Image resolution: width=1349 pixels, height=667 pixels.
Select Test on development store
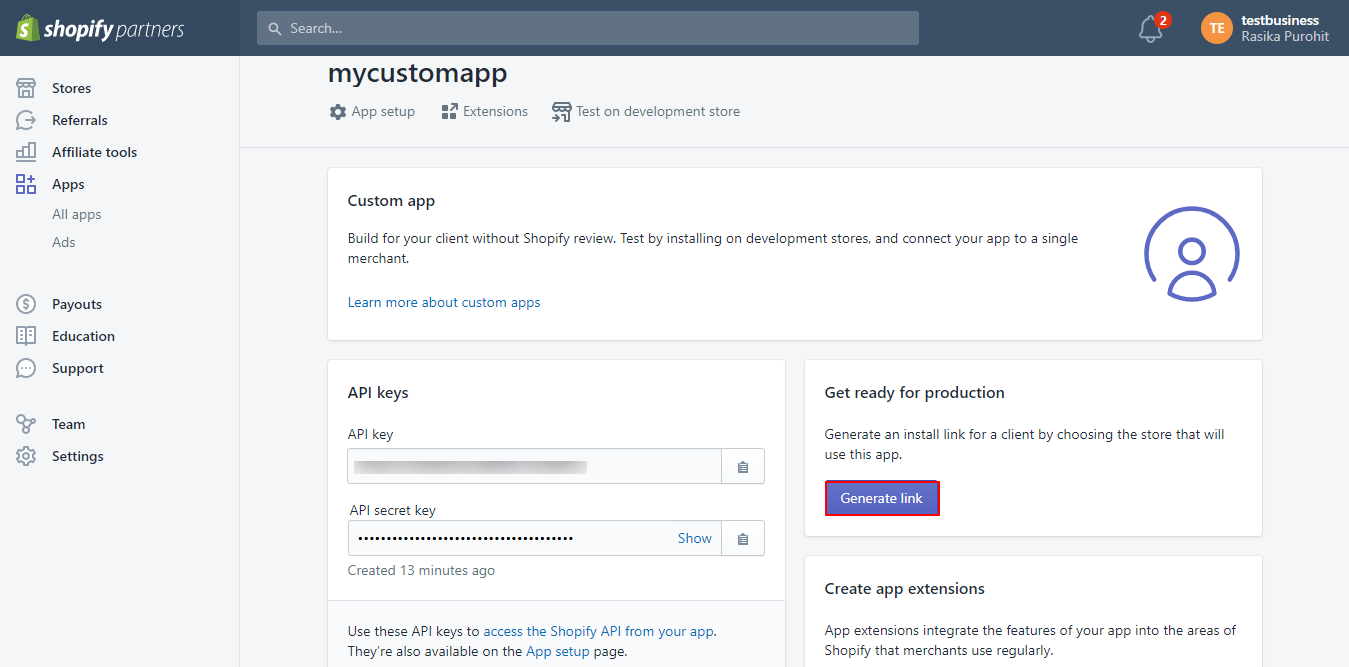646,112
